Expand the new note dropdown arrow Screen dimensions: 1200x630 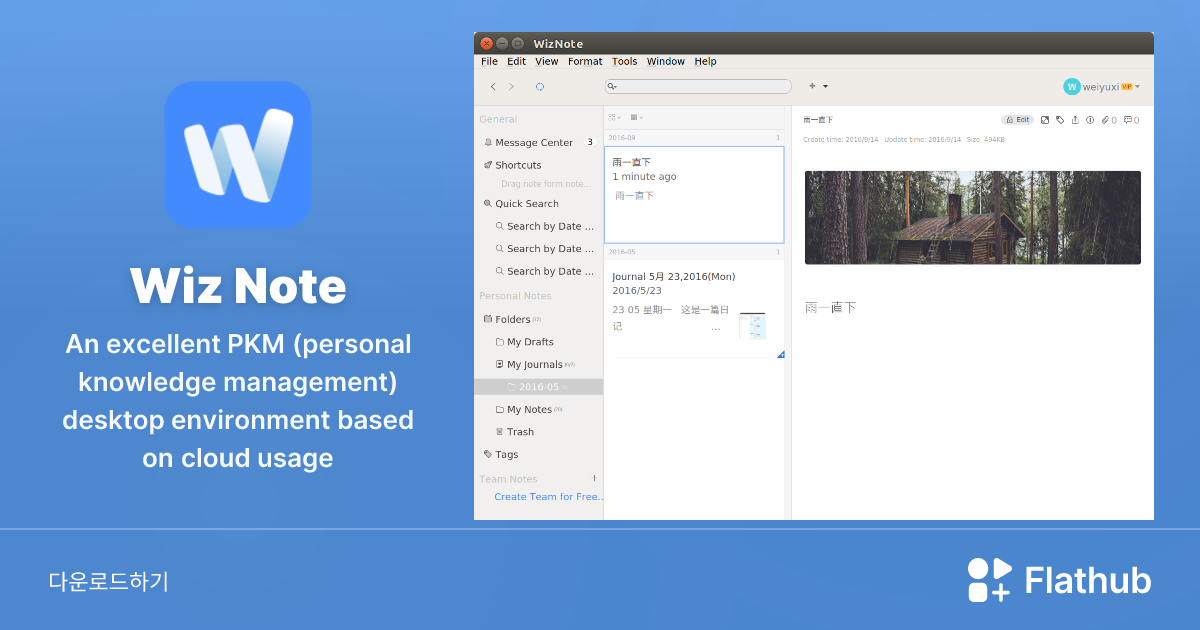click(825, 86)
